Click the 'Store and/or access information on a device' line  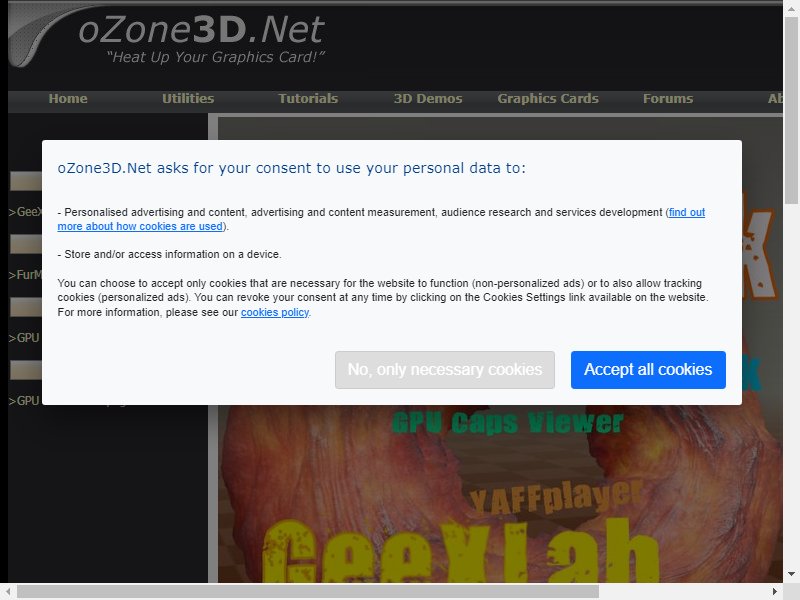[x=169, y=254]
